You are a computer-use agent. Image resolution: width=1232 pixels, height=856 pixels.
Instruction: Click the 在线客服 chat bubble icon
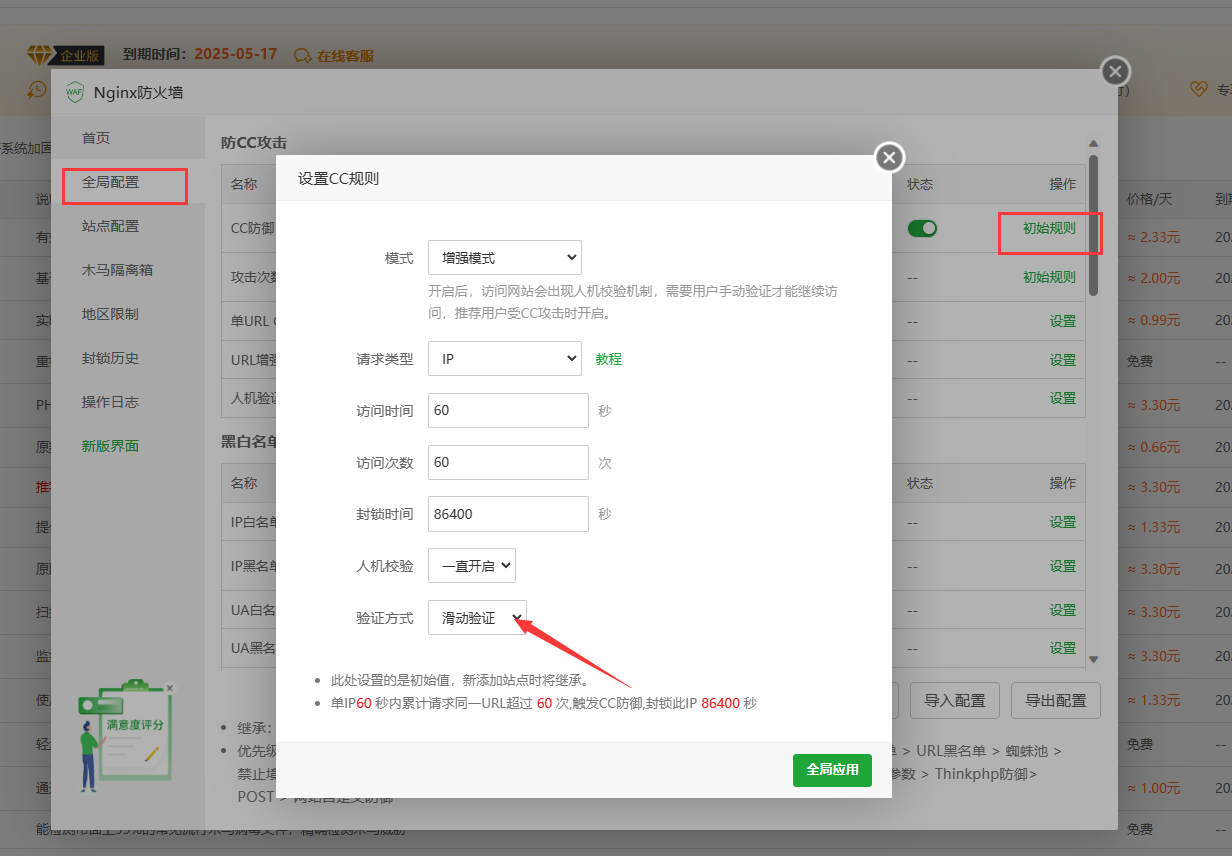tap(302, 55)
